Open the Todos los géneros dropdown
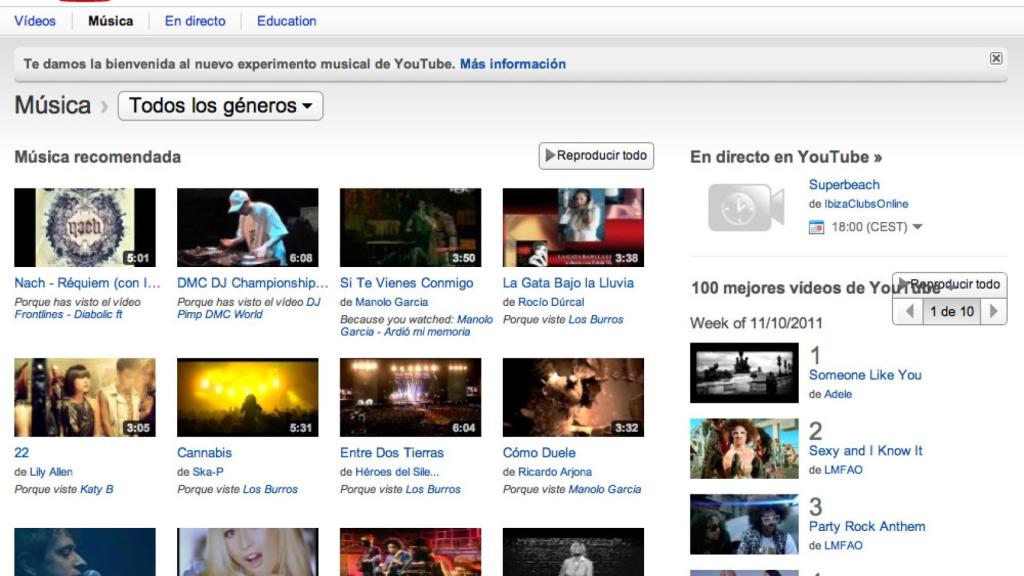Image resolution: width=1024 pixels, height=576 pixels. [x=220, y=106]
